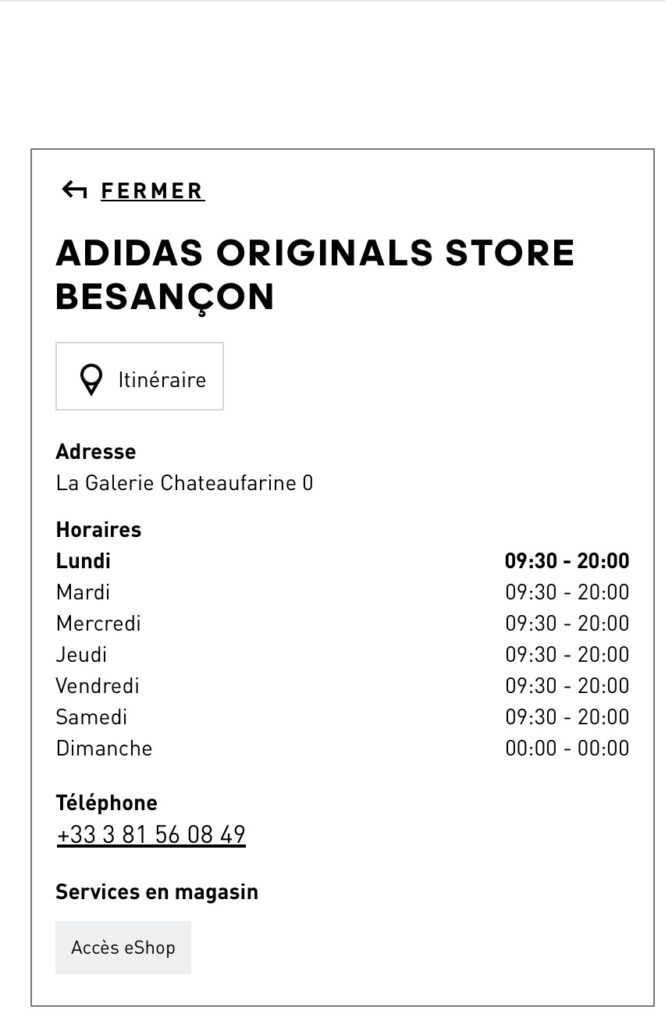Click the Dimanche hours 00:00 - 00:00
Screen dimensions: 665x1024
(x=567, y=748)
